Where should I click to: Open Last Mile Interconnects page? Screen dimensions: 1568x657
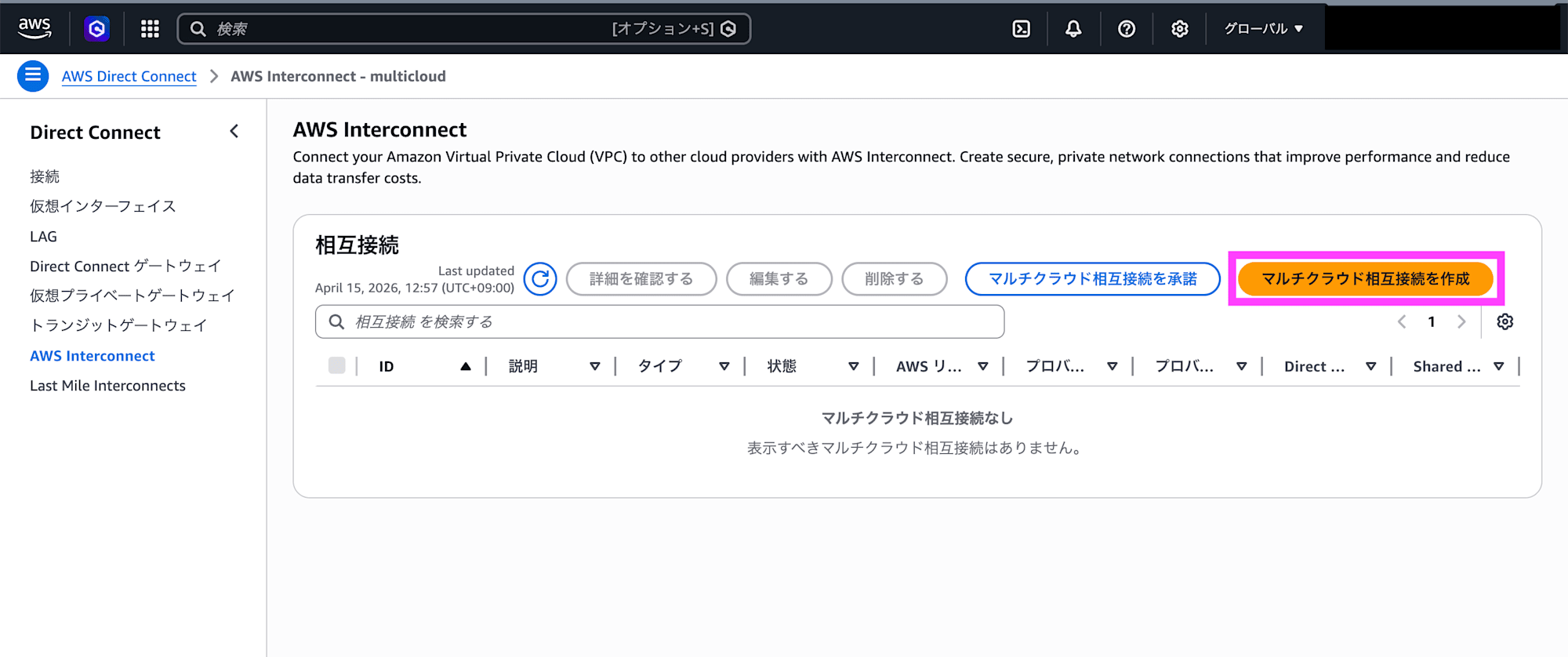pyautogui.click(x=107, y=386)
